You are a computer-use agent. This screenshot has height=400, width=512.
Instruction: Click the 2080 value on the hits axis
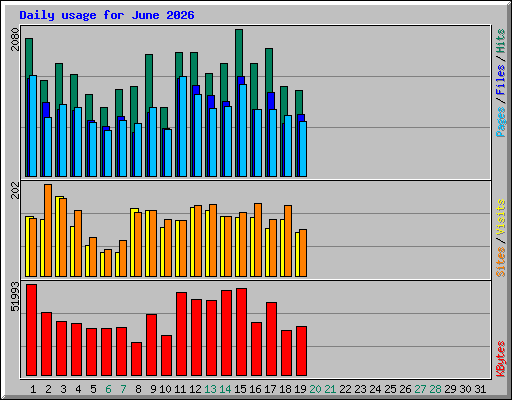(15, 39)
